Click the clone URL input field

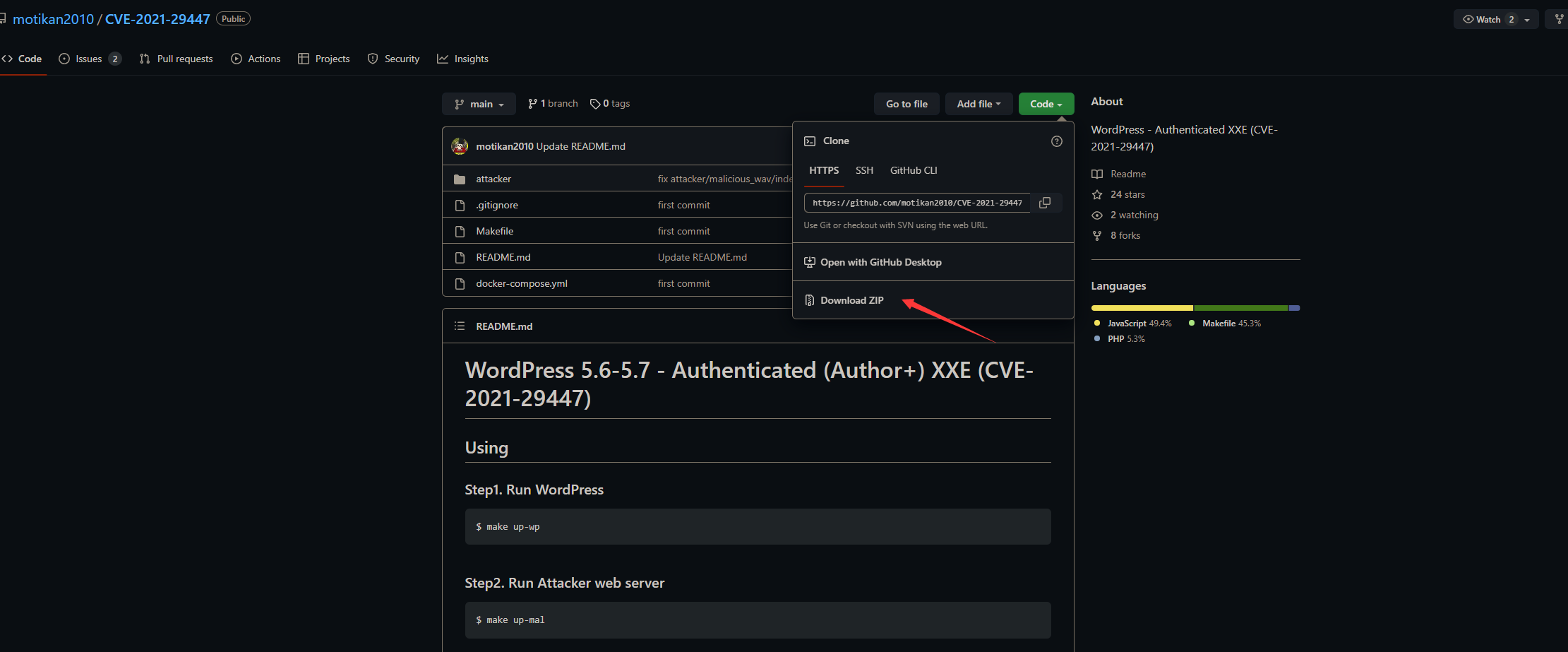[917, 203]
